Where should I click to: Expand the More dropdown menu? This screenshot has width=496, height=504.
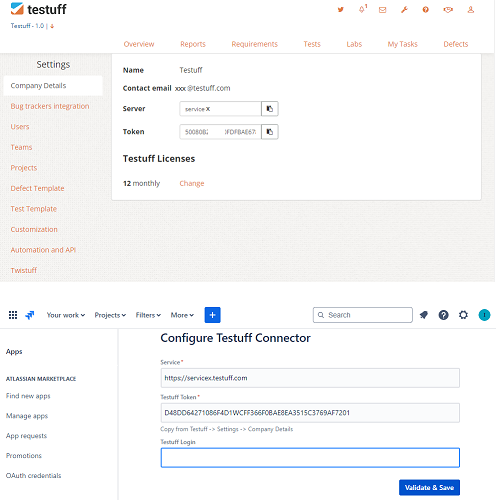pos(182,315)
